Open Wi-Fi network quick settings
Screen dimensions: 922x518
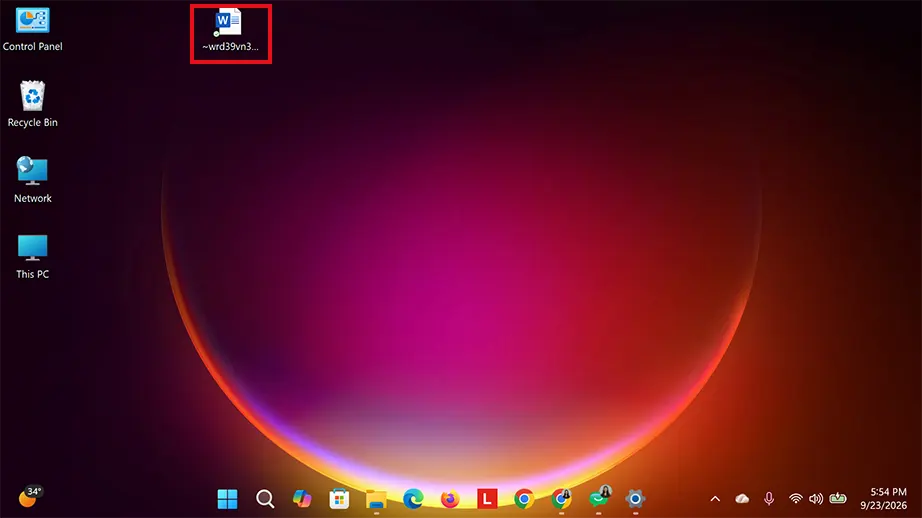tap(796, 499)
